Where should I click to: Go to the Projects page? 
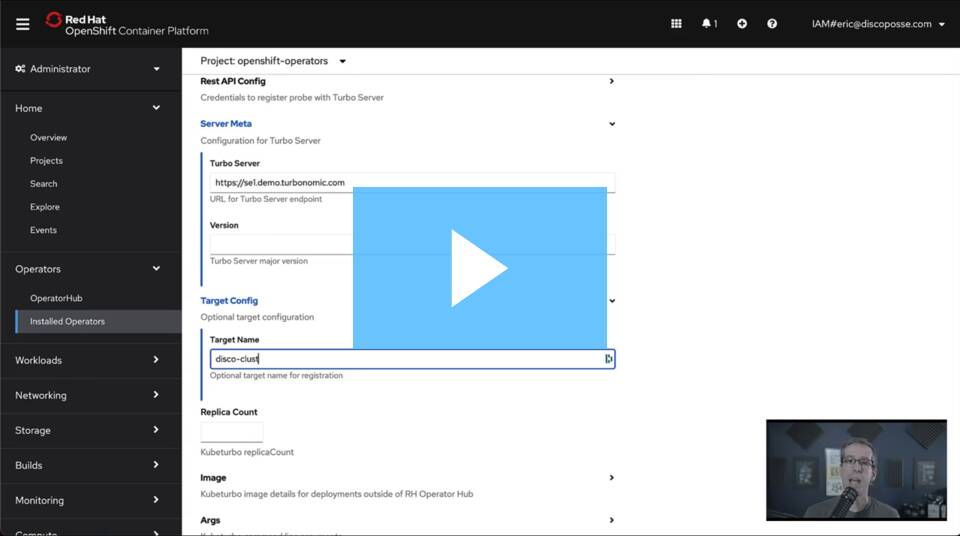(x=47, y=160)
